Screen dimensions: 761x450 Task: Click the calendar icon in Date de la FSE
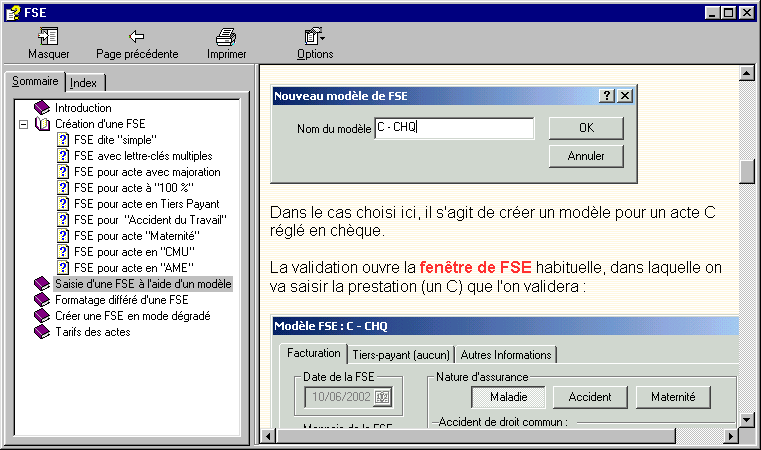(x=382, y=397)
